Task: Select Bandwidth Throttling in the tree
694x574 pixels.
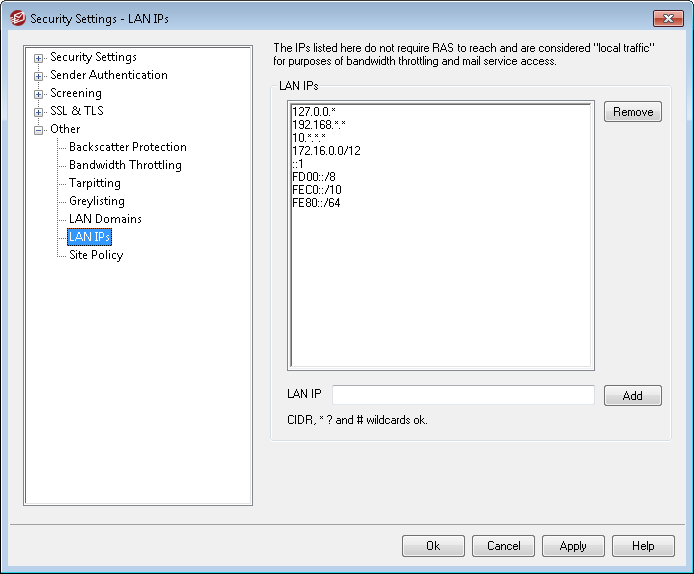Action: point(125,165)
